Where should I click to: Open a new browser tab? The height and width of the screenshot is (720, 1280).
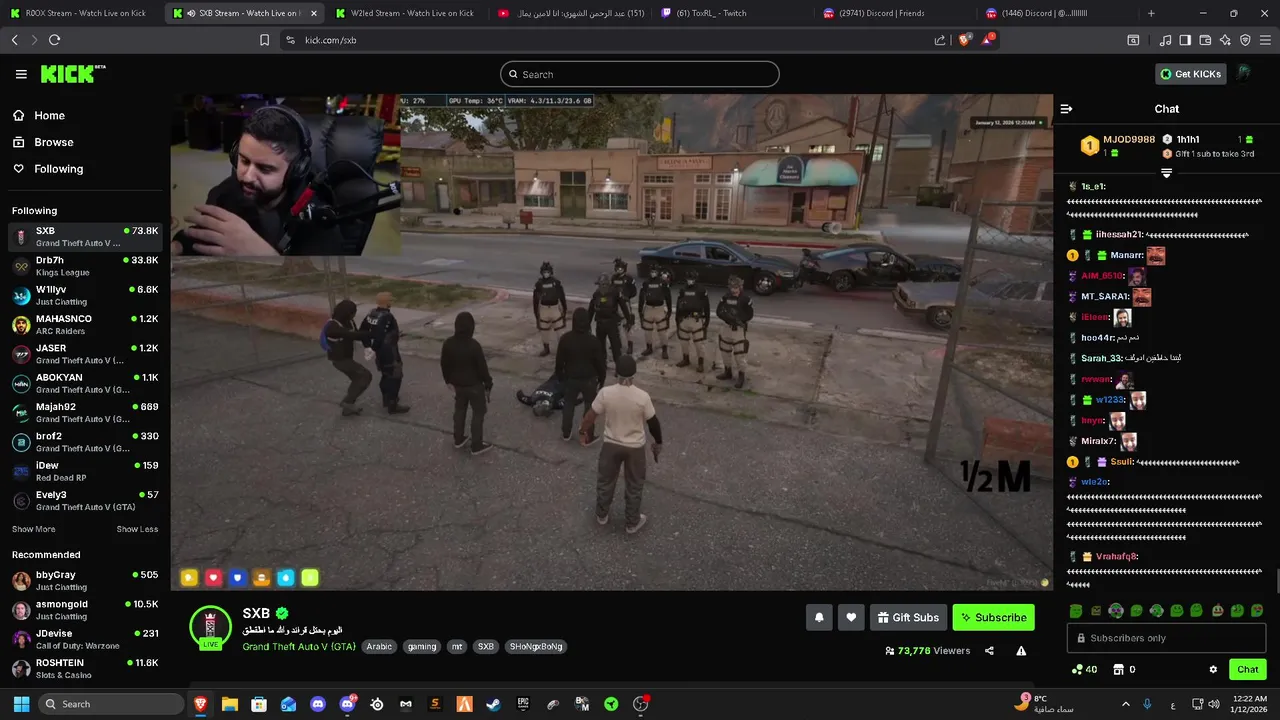[x=1151, y=13]
